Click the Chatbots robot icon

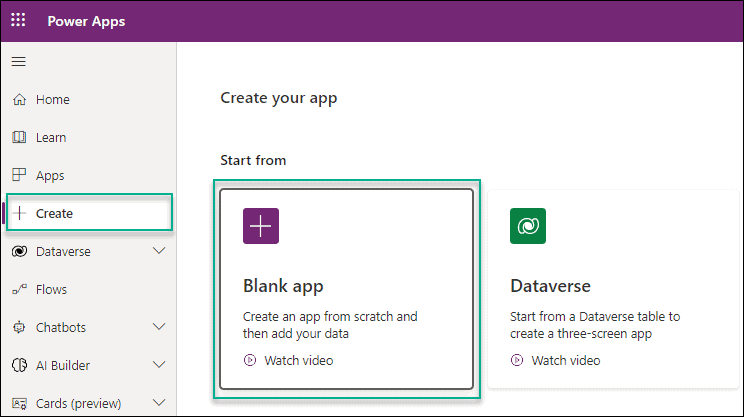click(x=19, y=327)
